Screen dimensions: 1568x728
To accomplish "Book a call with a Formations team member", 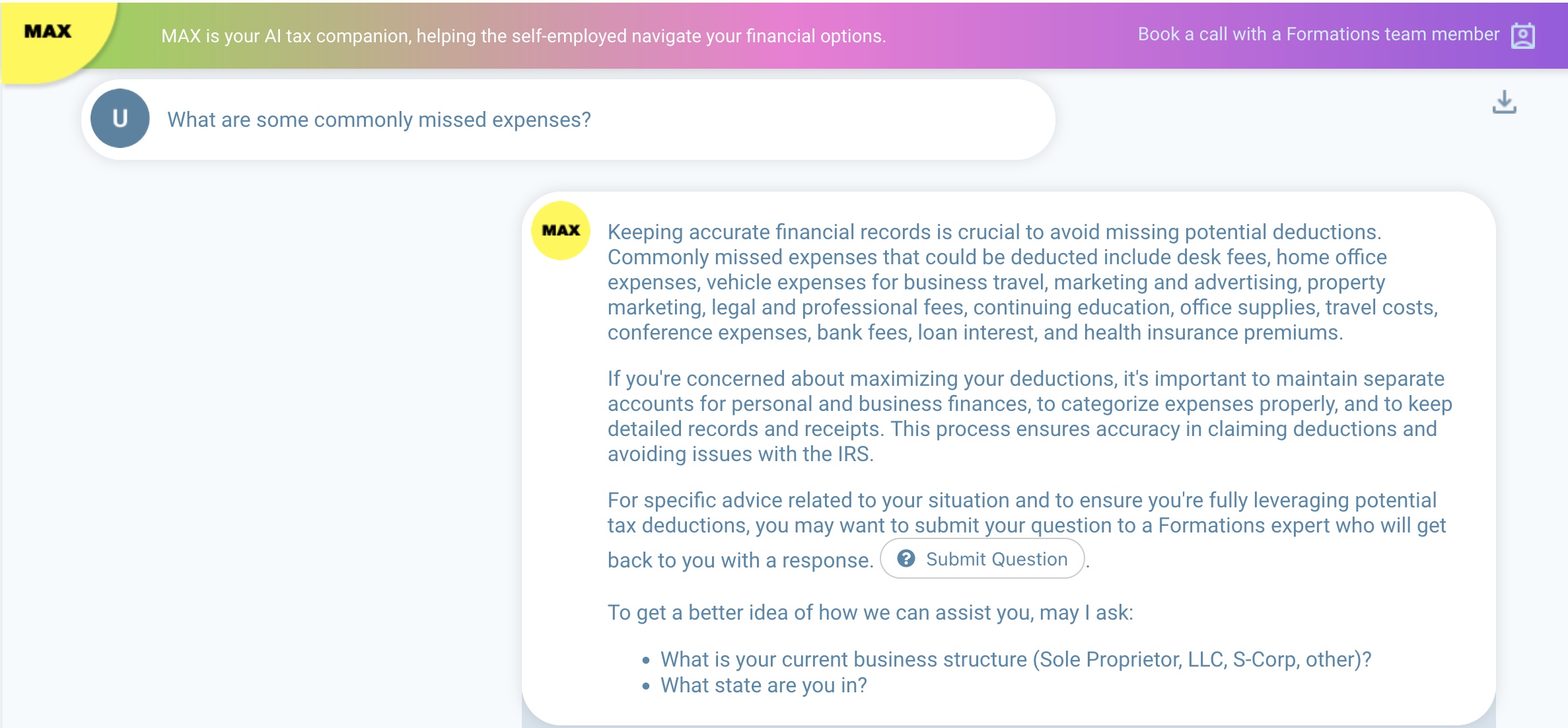I will (1318, 34).
